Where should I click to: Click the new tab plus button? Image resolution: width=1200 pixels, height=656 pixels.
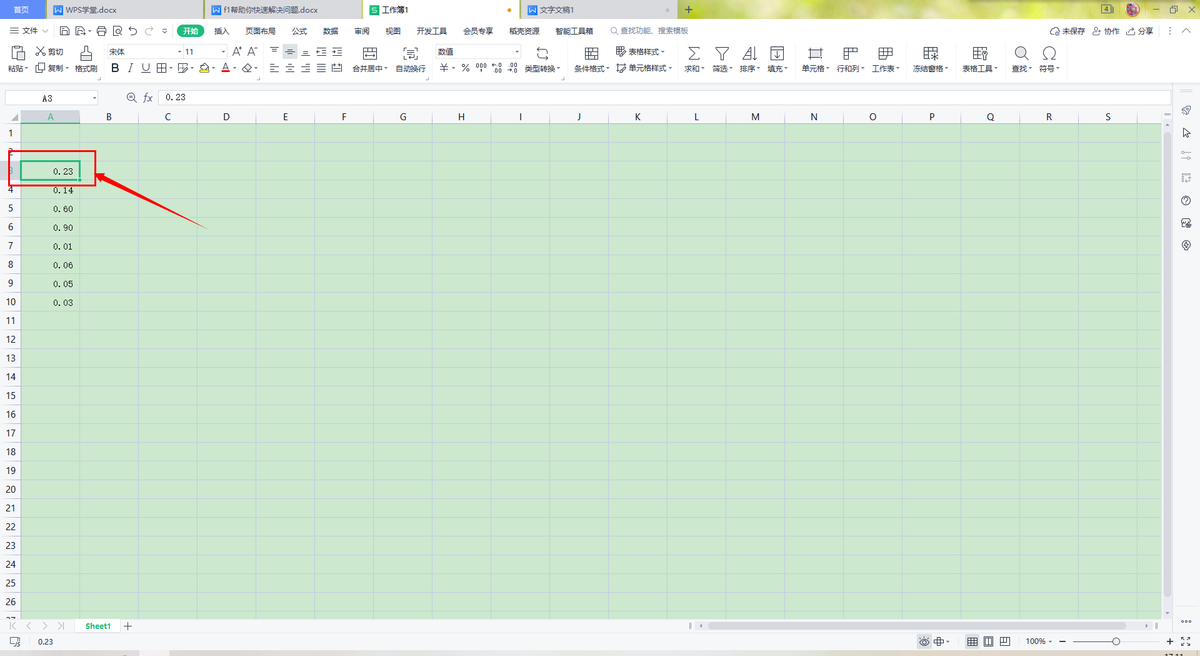coord(689,9)
